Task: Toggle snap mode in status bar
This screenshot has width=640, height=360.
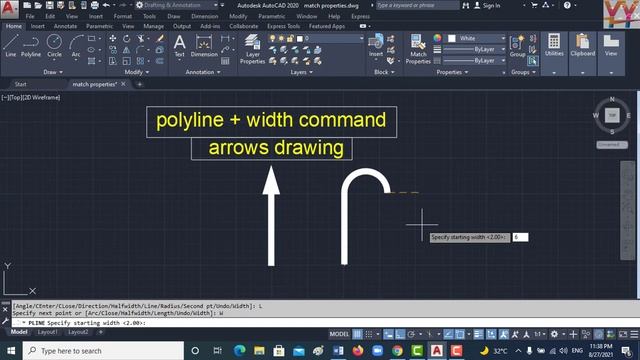Action: tap(369, 334)
